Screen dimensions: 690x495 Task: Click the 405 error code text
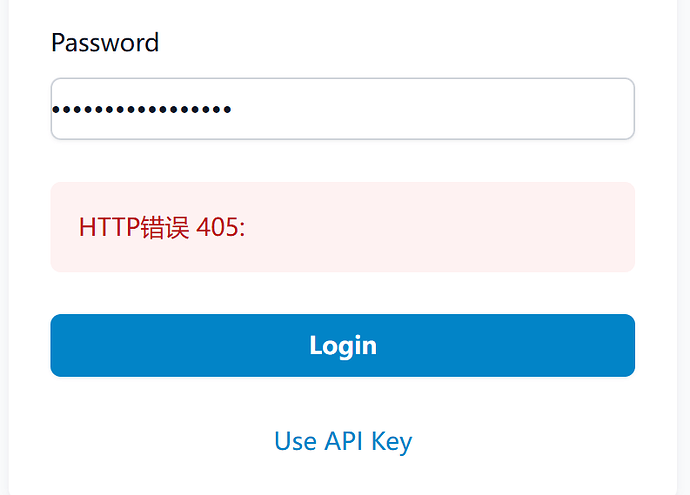pos(218,227)
